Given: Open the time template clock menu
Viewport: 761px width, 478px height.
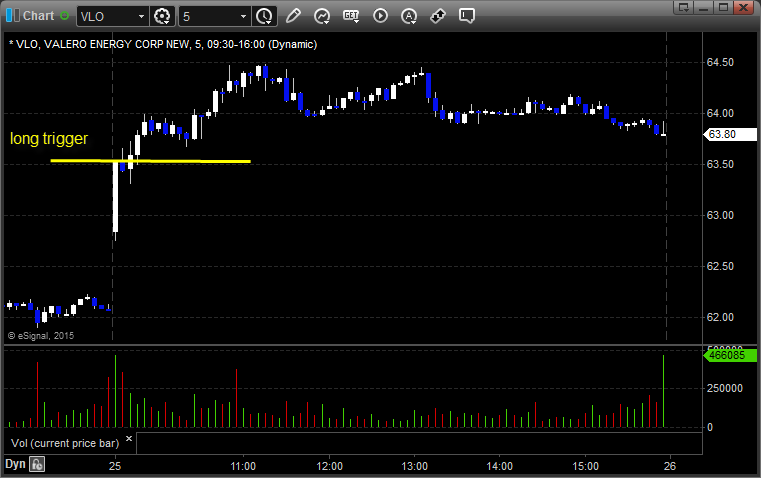Looking at the screenshot, I should (264, 16).
